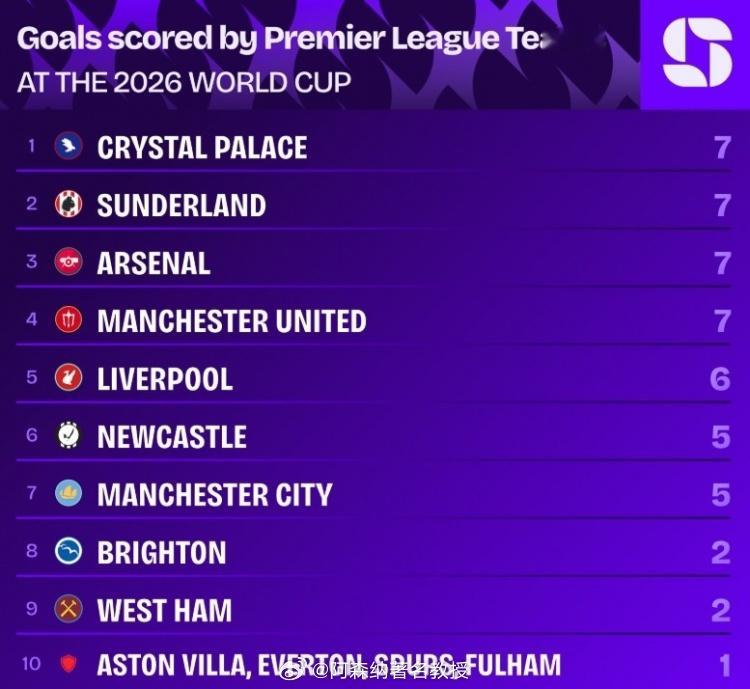Click the AT THE 2026 WORLD CUP subtitle
The image size is (750, 689).
(184, 82)
